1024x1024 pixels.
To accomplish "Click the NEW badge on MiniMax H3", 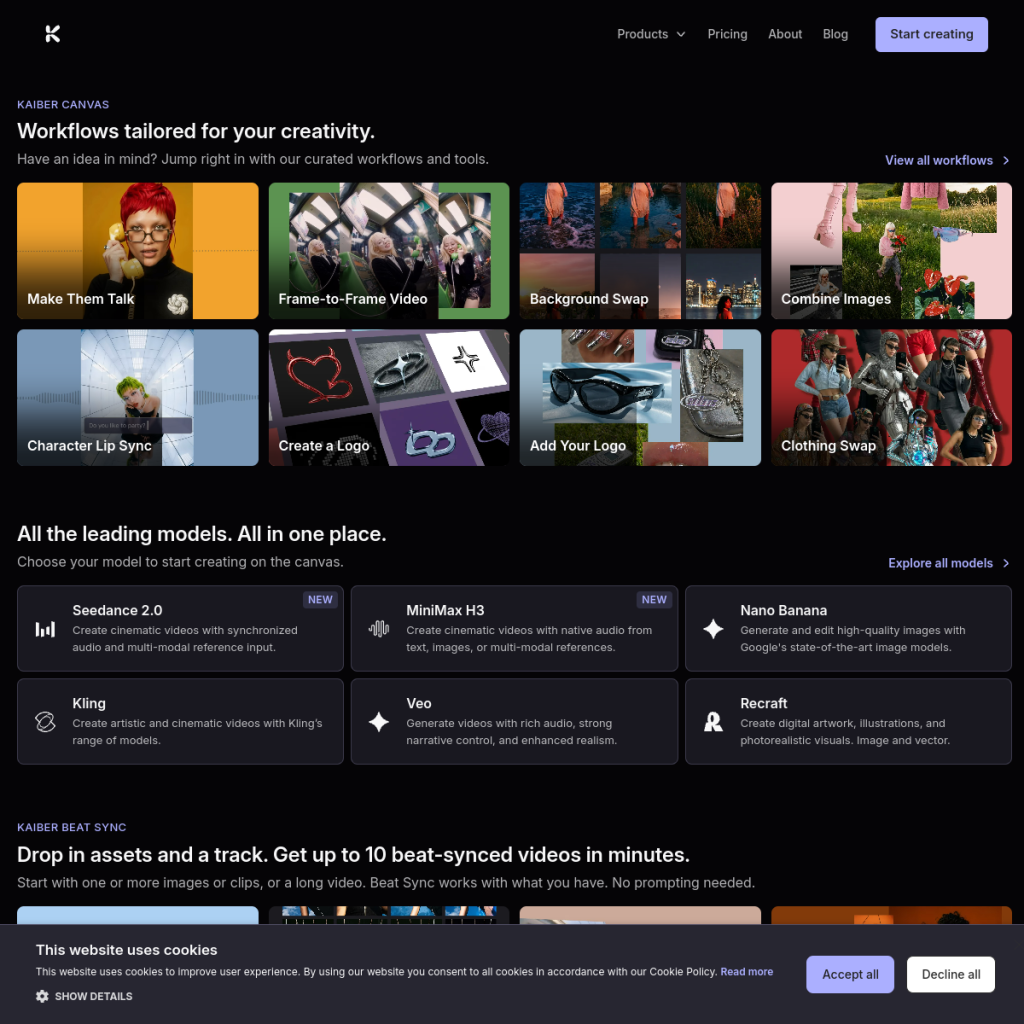I will pyautogui.click(x=654, y=600).
